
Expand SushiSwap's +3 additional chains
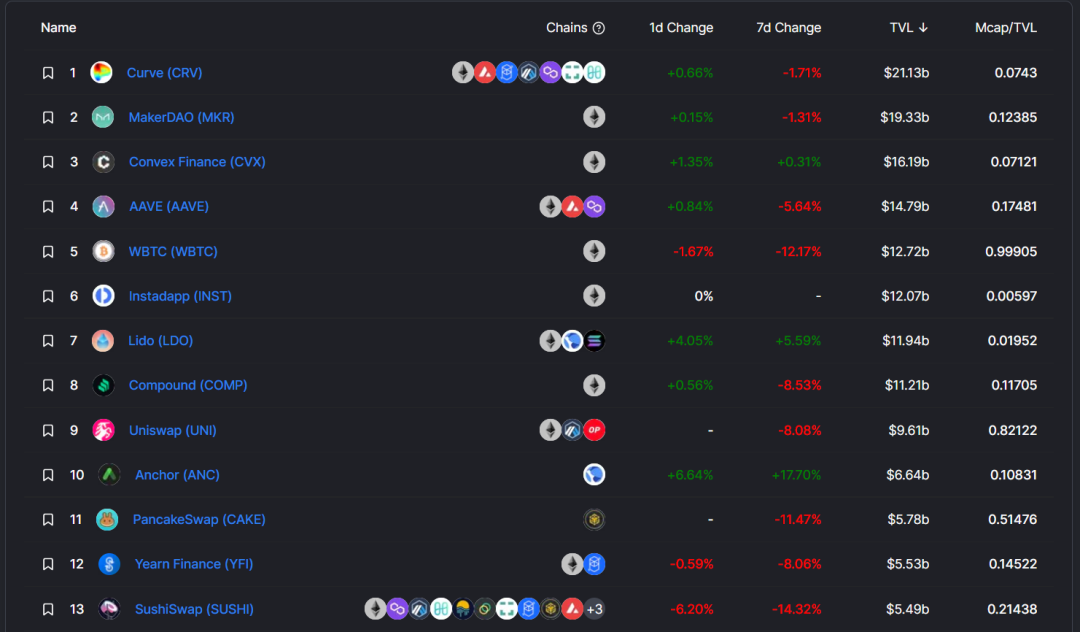coord(594,609)
